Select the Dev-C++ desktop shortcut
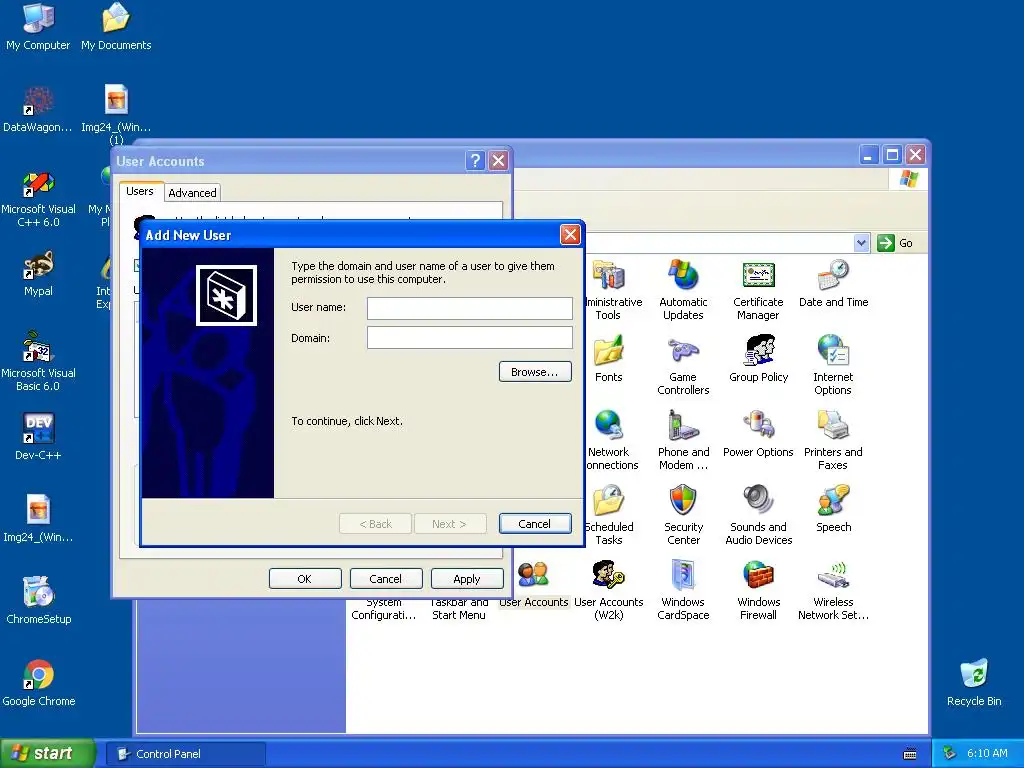 point(38,436)
